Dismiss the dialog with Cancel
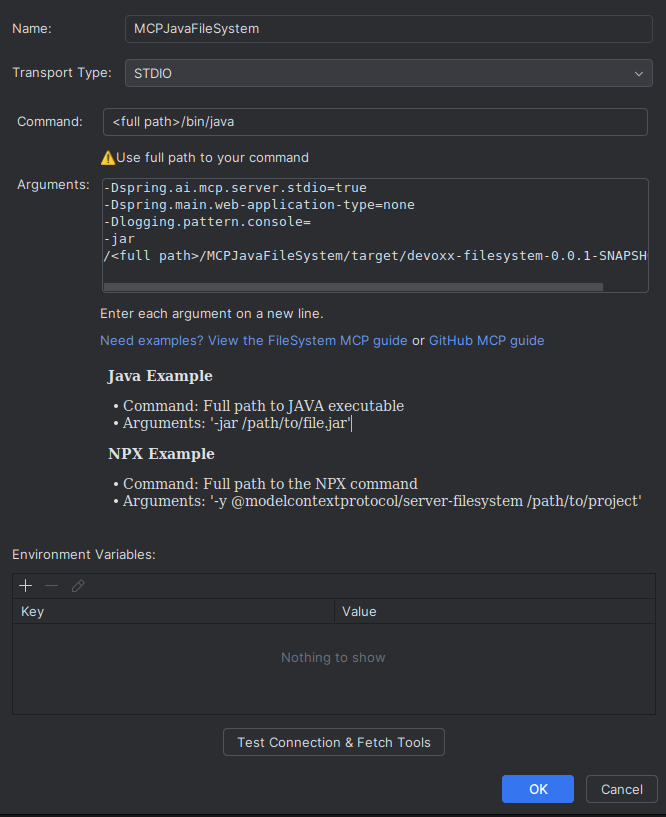The height and width of the screenshot is (817, 666). pyautogui.click(x=621, y=788)
